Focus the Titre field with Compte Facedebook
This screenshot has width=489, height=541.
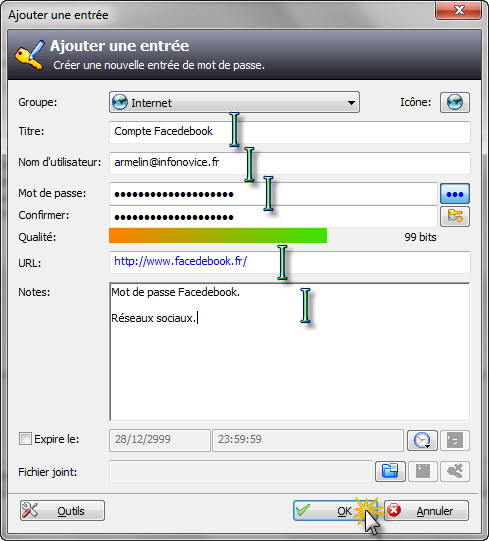click(x=290, y=132)
